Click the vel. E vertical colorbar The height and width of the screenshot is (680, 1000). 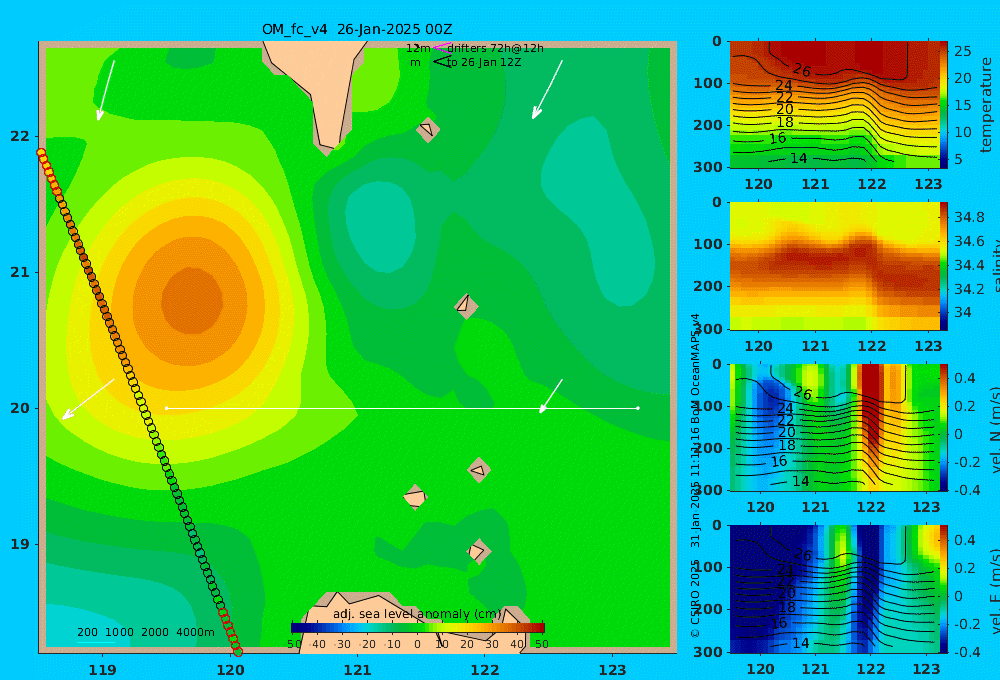944,589
